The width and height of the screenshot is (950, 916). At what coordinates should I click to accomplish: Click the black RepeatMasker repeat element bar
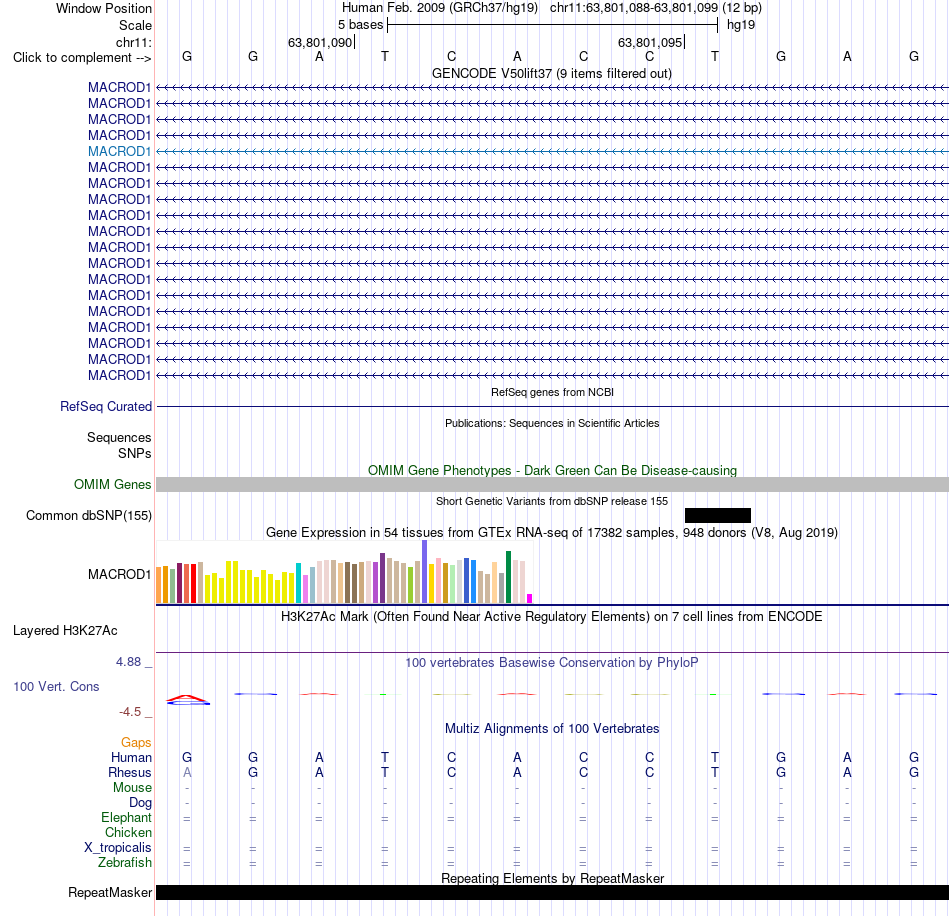point(553,892)
